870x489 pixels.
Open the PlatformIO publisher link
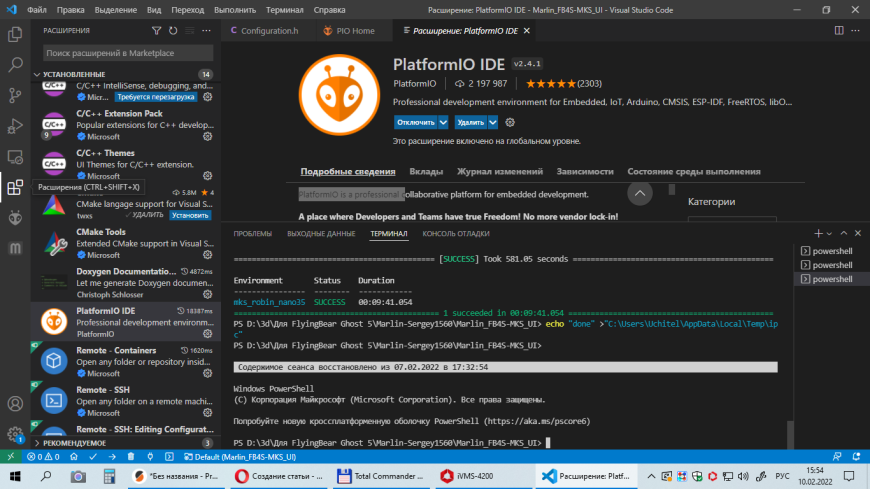414,84
